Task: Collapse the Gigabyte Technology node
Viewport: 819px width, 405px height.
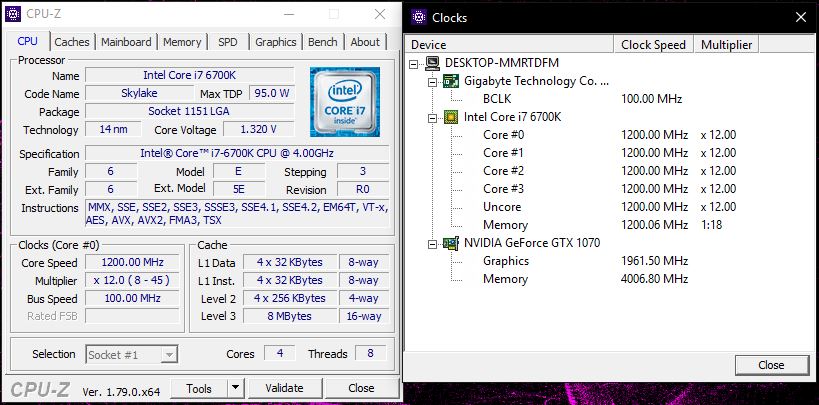Action: [x=432, y=82]
